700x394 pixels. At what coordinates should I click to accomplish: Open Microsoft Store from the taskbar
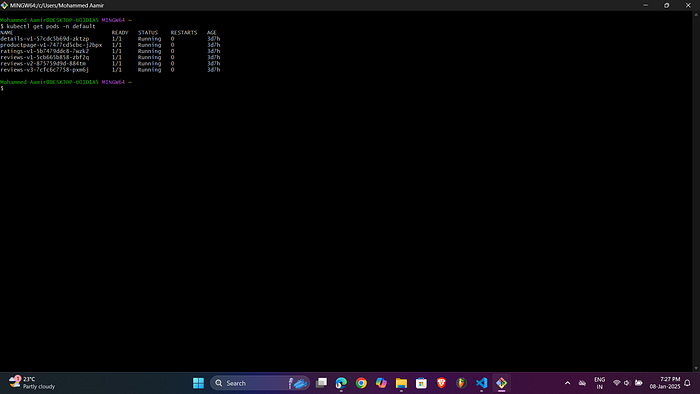click(x=421, y=383)
